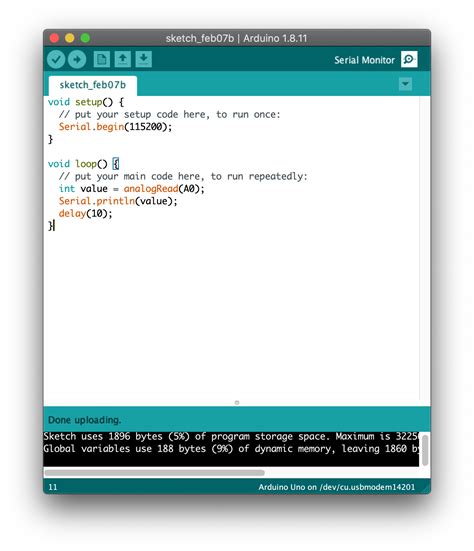Screen dimensions: 474x551
Task: Expand the tab options dropdown arrow
Action: click(405, 84)
